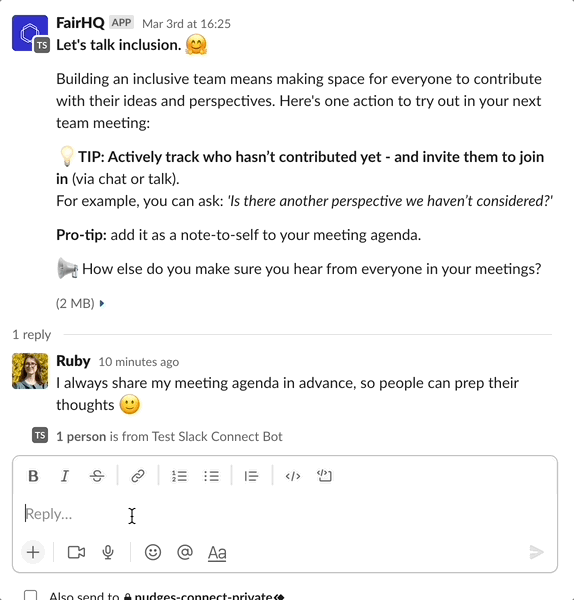This screenshot has width=574, height=600.
Task: Insert a code block
Action: point(325,476)
